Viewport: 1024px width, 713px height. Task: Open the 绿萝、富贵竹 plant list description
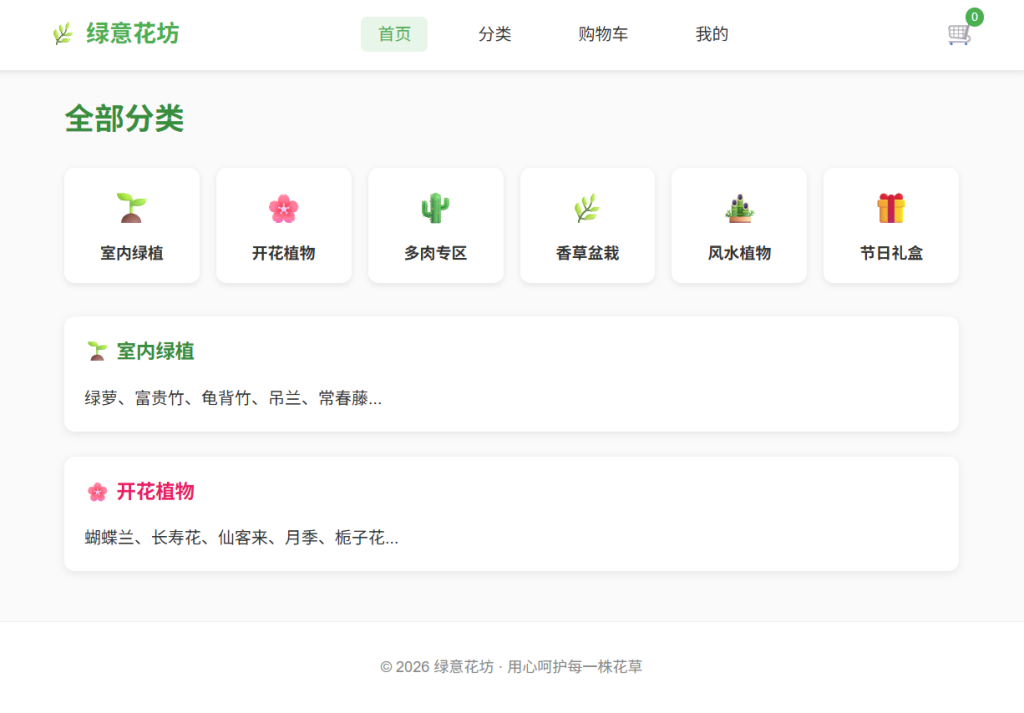233,398
